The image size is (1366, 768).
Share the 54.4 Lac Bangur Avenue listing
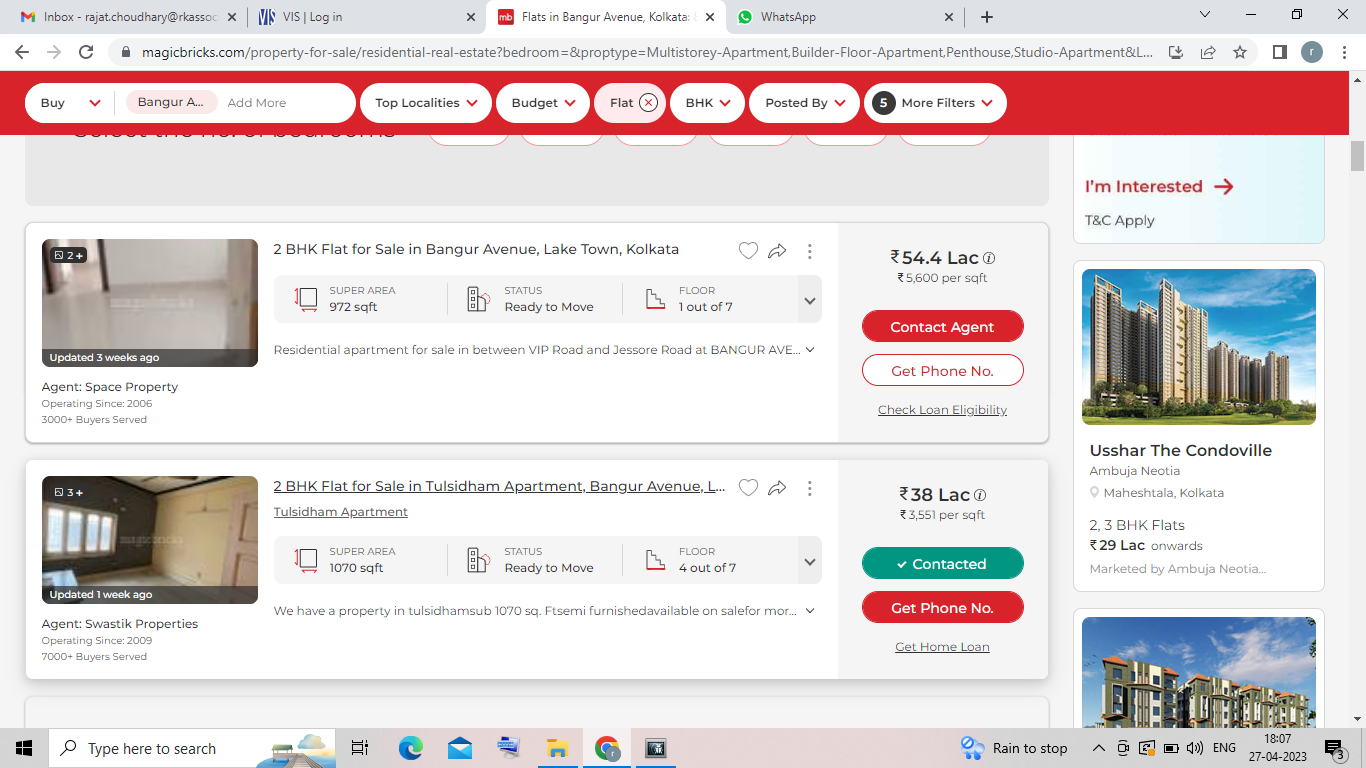pyautogui.click(x=777, y=251)
